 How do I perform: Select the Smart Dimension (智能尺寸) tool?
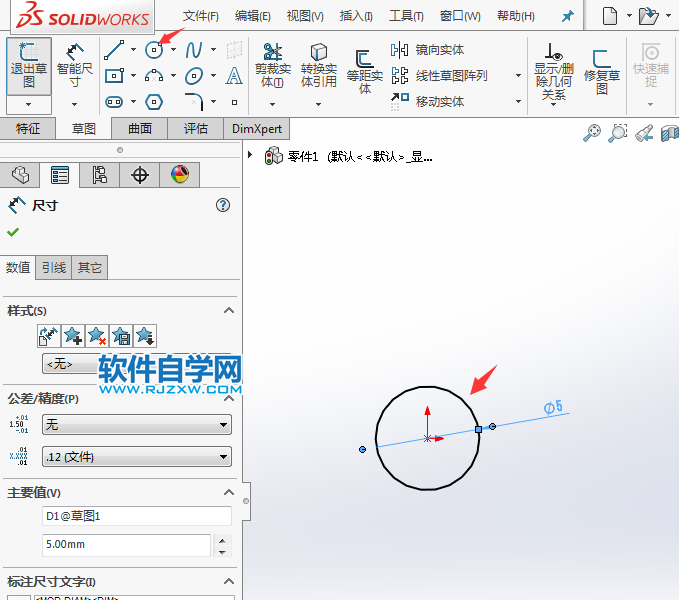tap(75, 65)
